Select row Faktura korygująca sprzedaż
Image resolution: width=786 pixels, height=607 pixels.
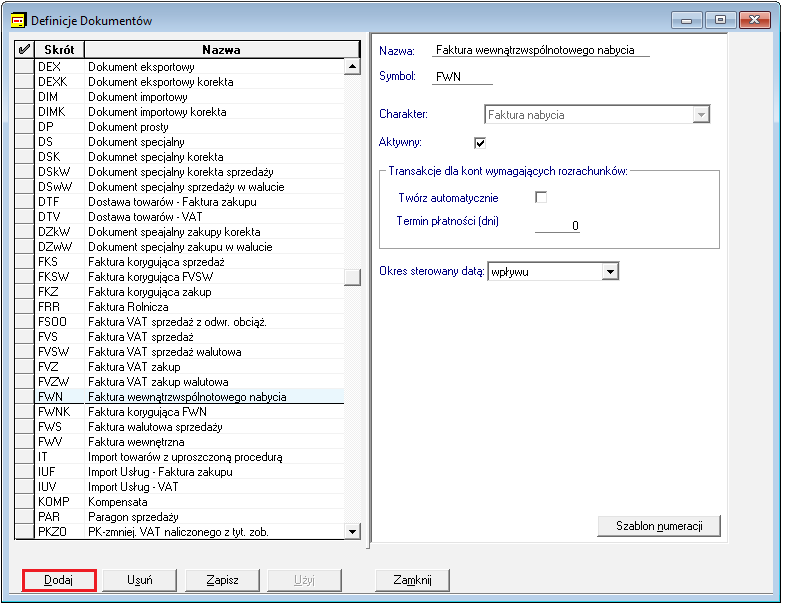pos(189,262)
